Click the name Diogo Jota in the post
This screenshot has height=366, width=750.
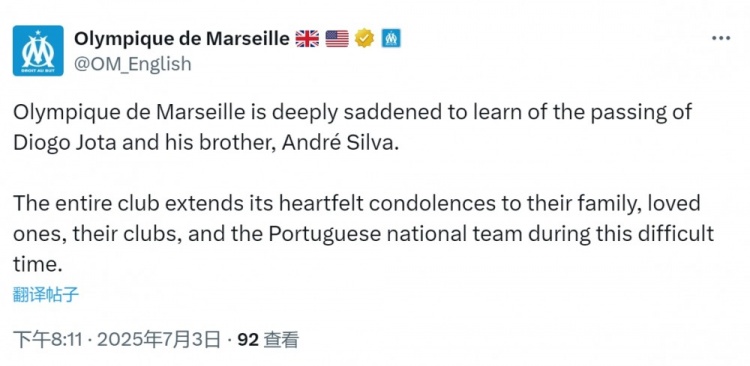tap(65, 143)
